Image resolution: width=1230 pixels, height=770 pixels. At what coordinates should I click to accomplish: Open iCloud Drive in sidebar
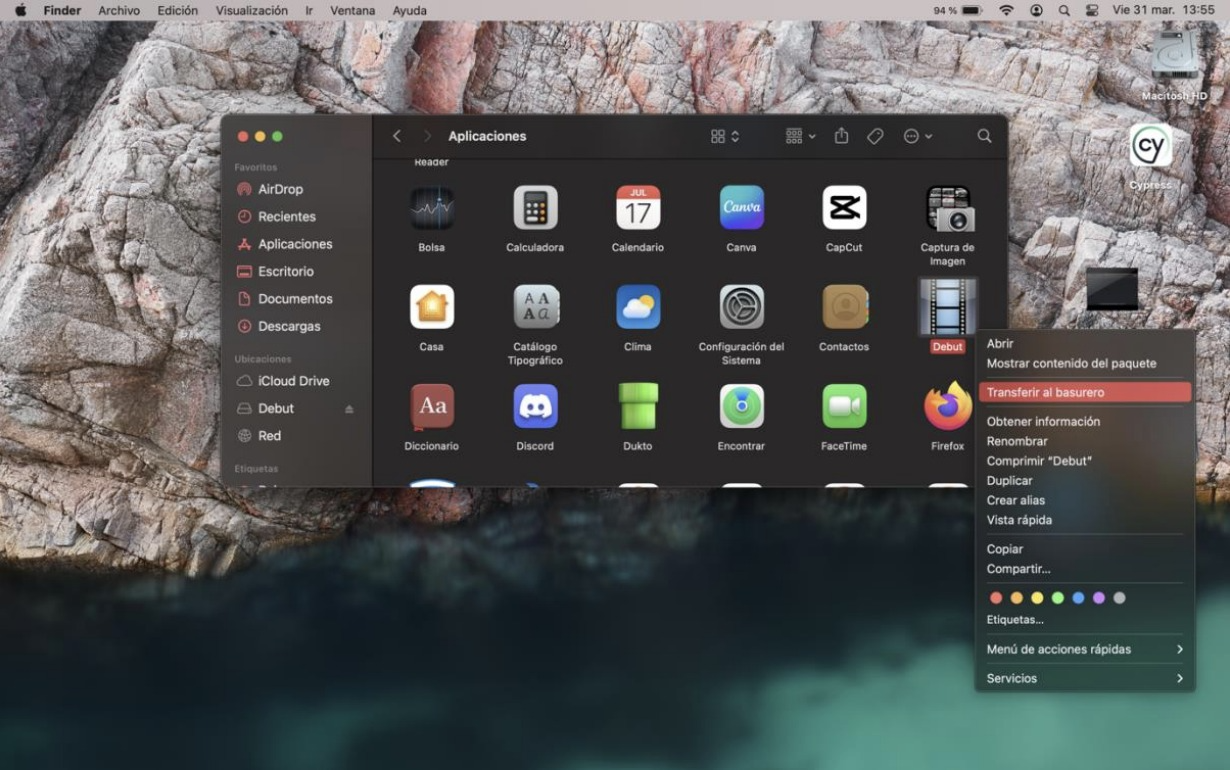pyautogui.click(x=294, y=381)
